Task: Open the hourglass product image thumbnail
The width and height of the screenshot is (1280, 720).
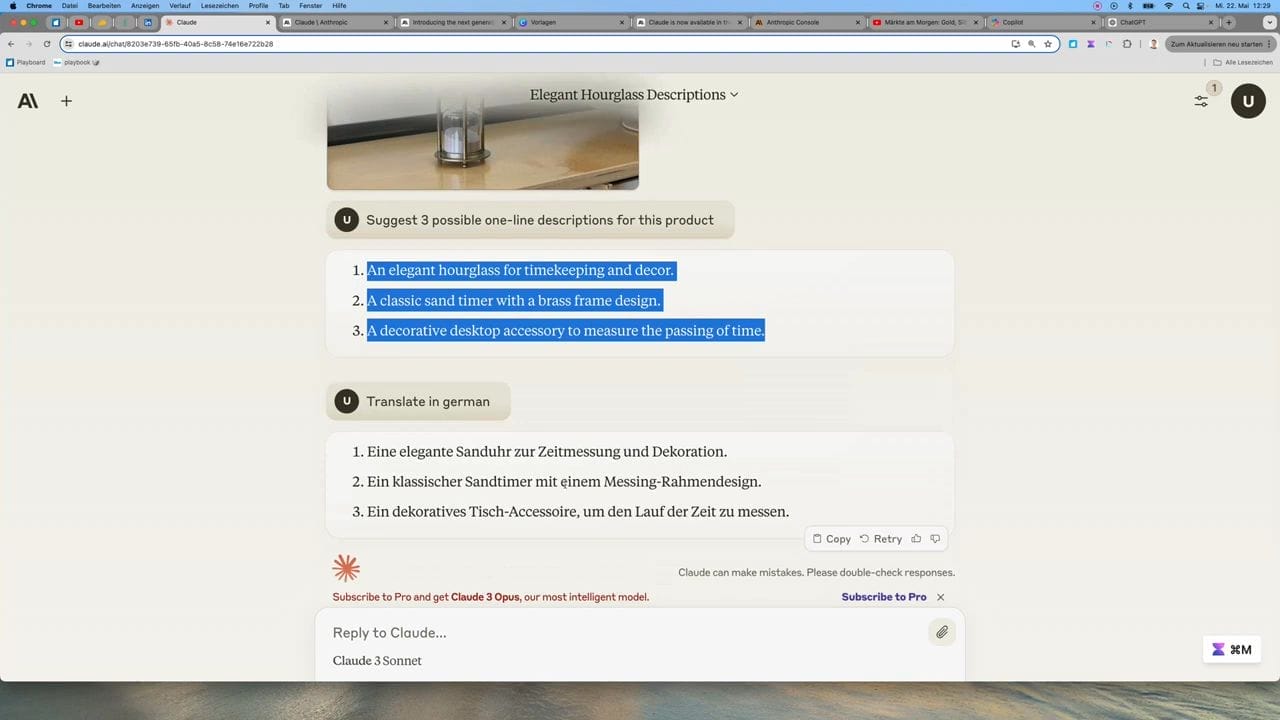Action: click(x=482, y=140)
